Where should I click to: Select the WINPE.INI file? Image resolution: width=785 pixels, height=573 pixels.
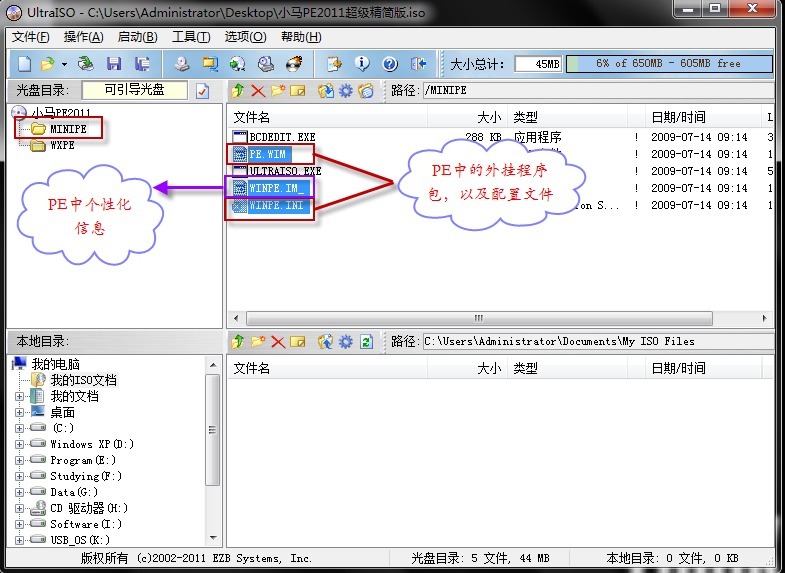(272, 206)
